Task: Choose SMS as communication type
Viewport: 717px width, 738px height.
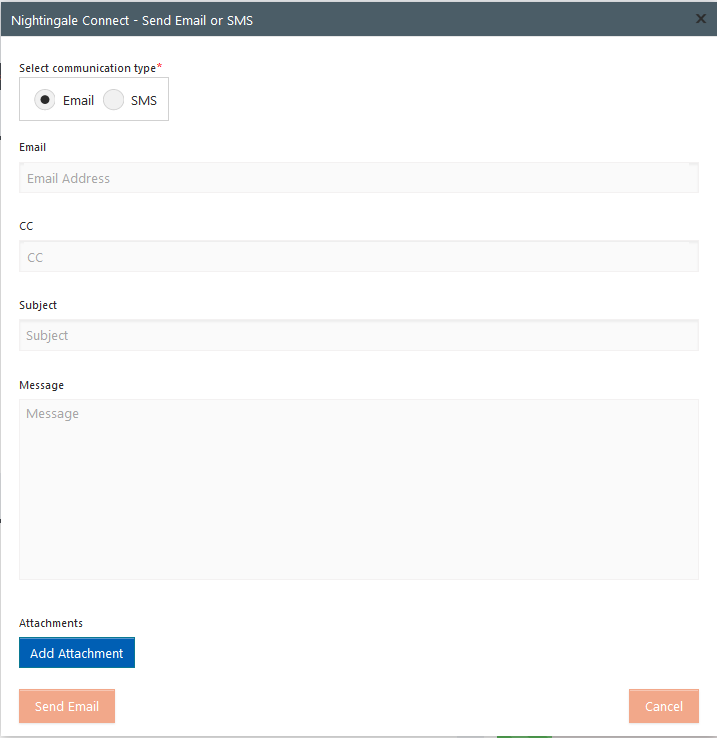Action: point(113,100)
